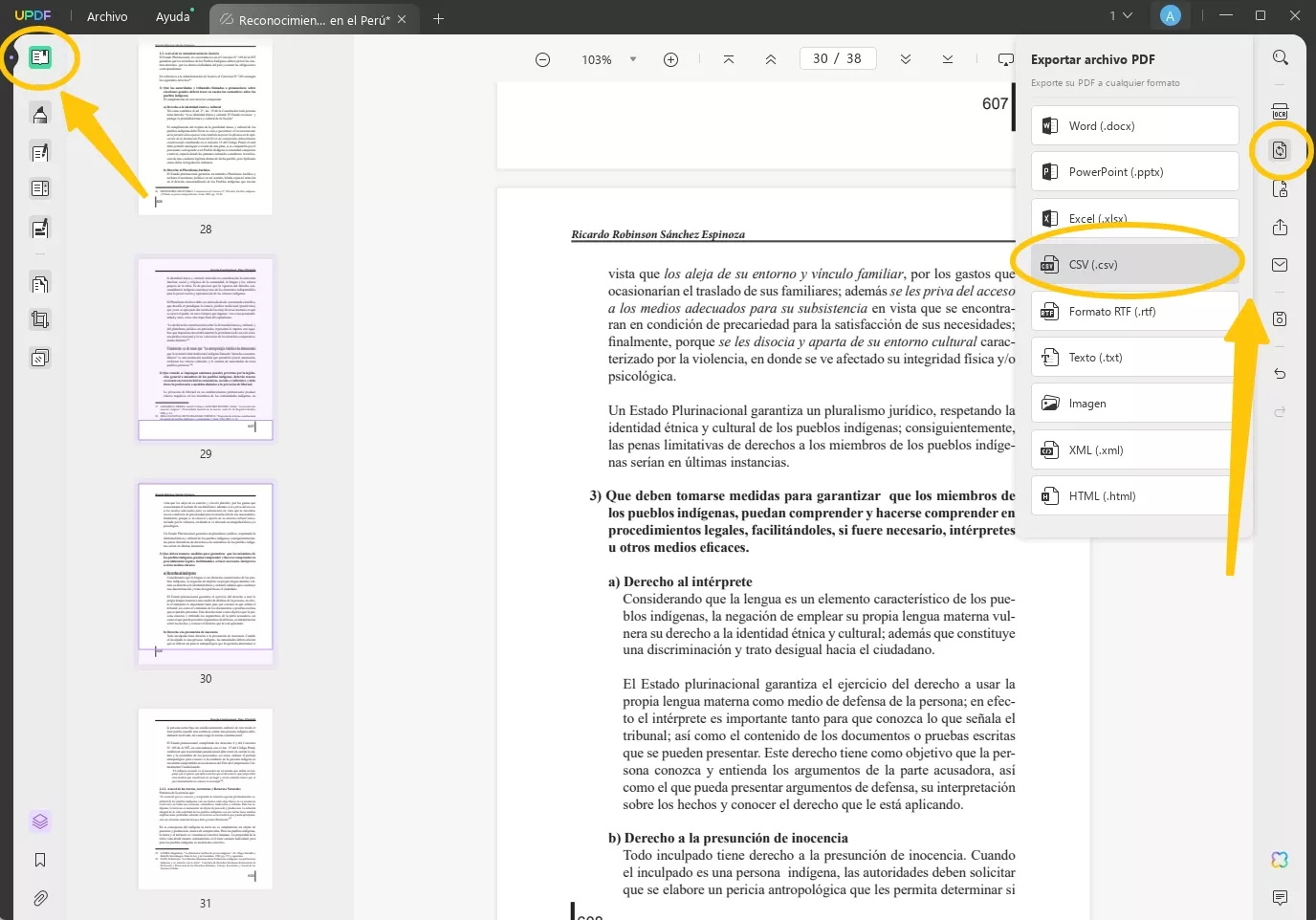Viewport: 1316px width, 920px height.
Task: Zoom out with the minus button
Action: coord(542,59)
